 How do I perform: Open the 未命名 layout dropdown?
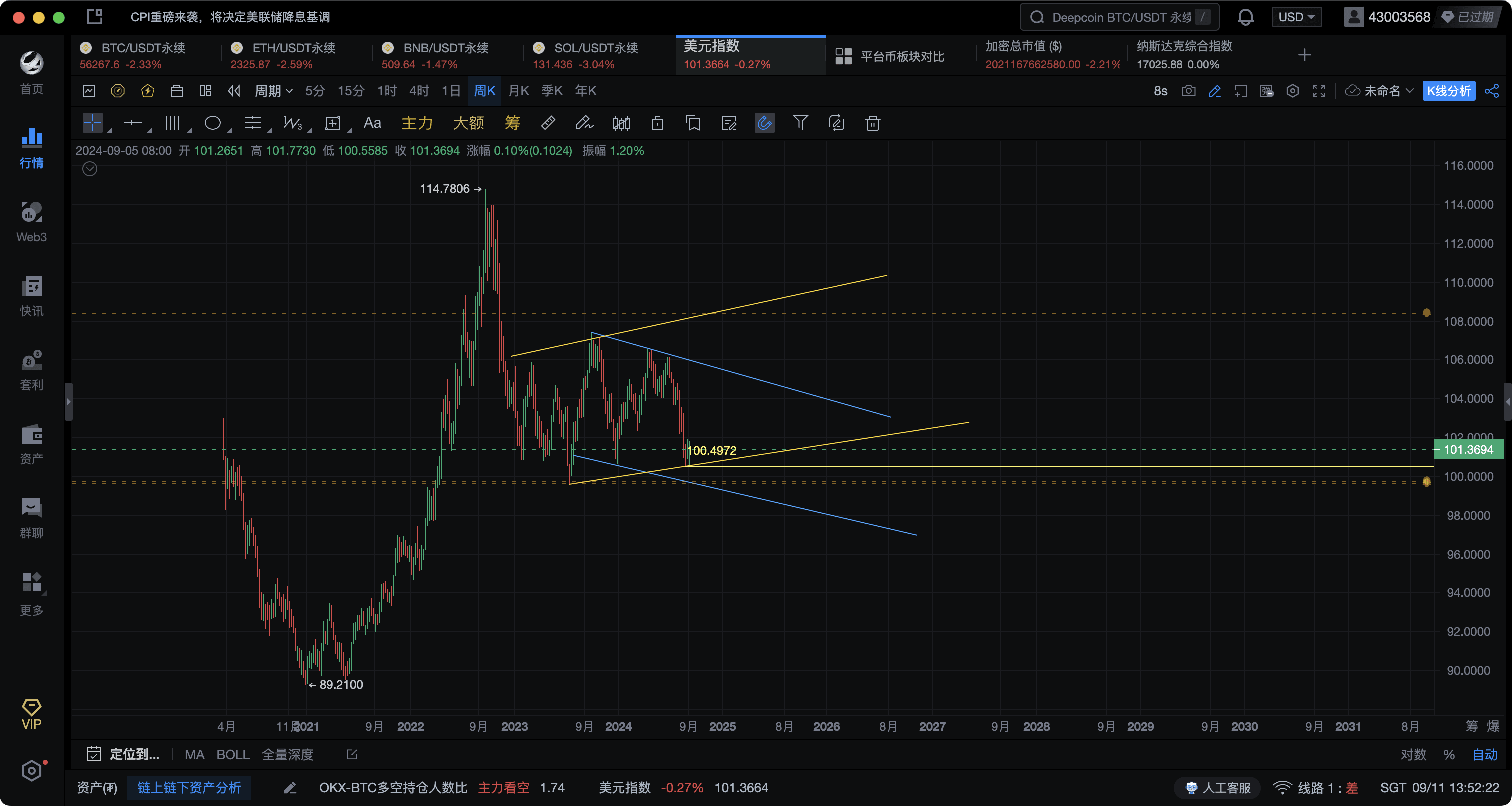pyautogui.click(x=1379, y=91)
